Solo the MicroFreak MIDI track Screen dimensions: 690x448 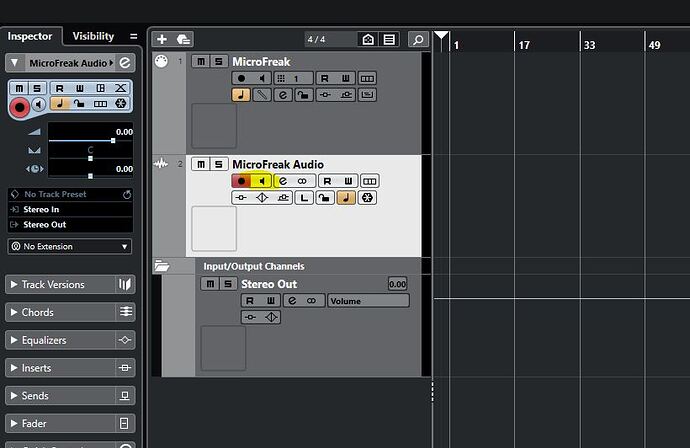pos(219,61)
